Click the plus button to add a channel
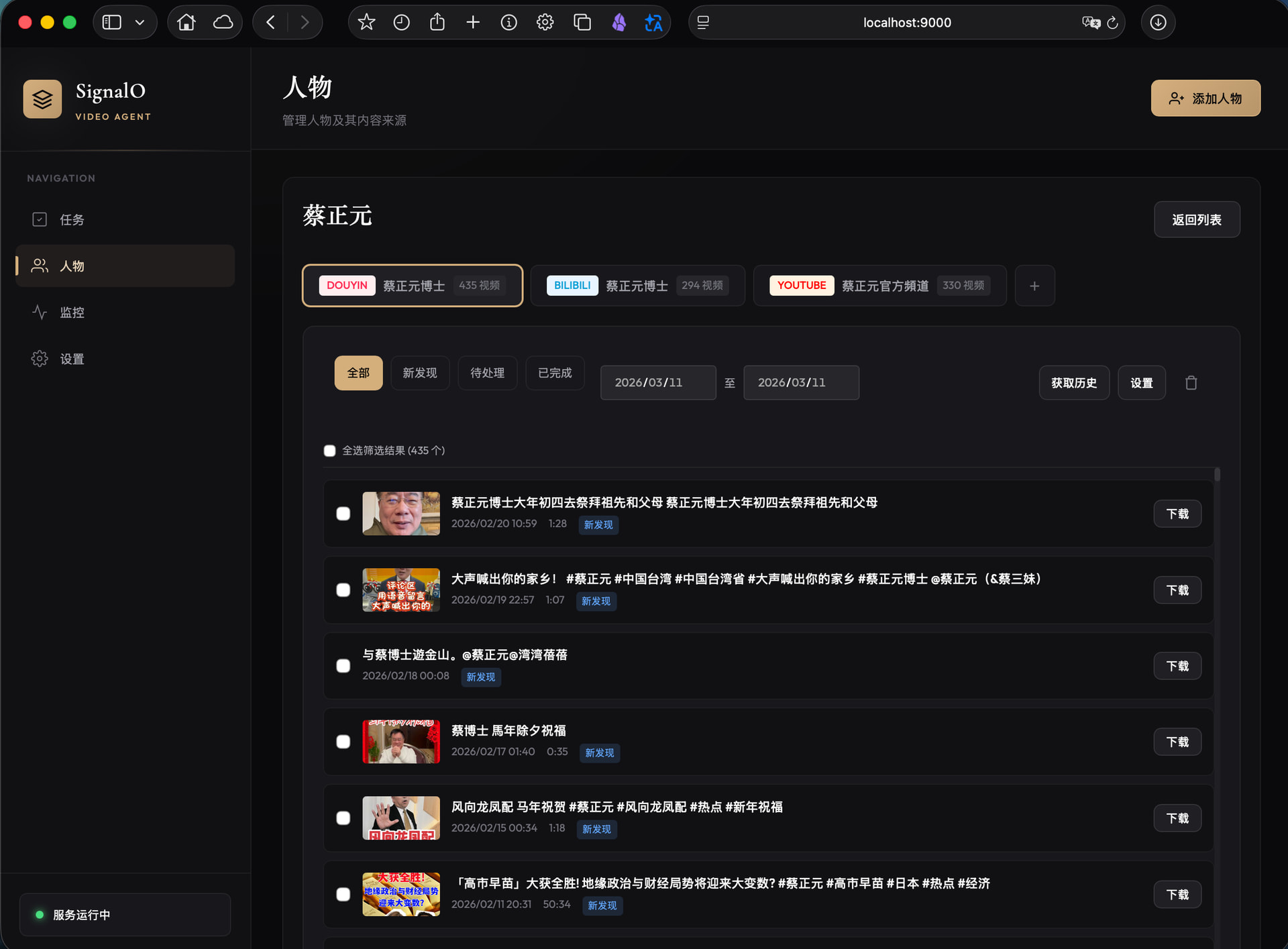This screenshot has height=949, width=1288. click(1034, 286)
